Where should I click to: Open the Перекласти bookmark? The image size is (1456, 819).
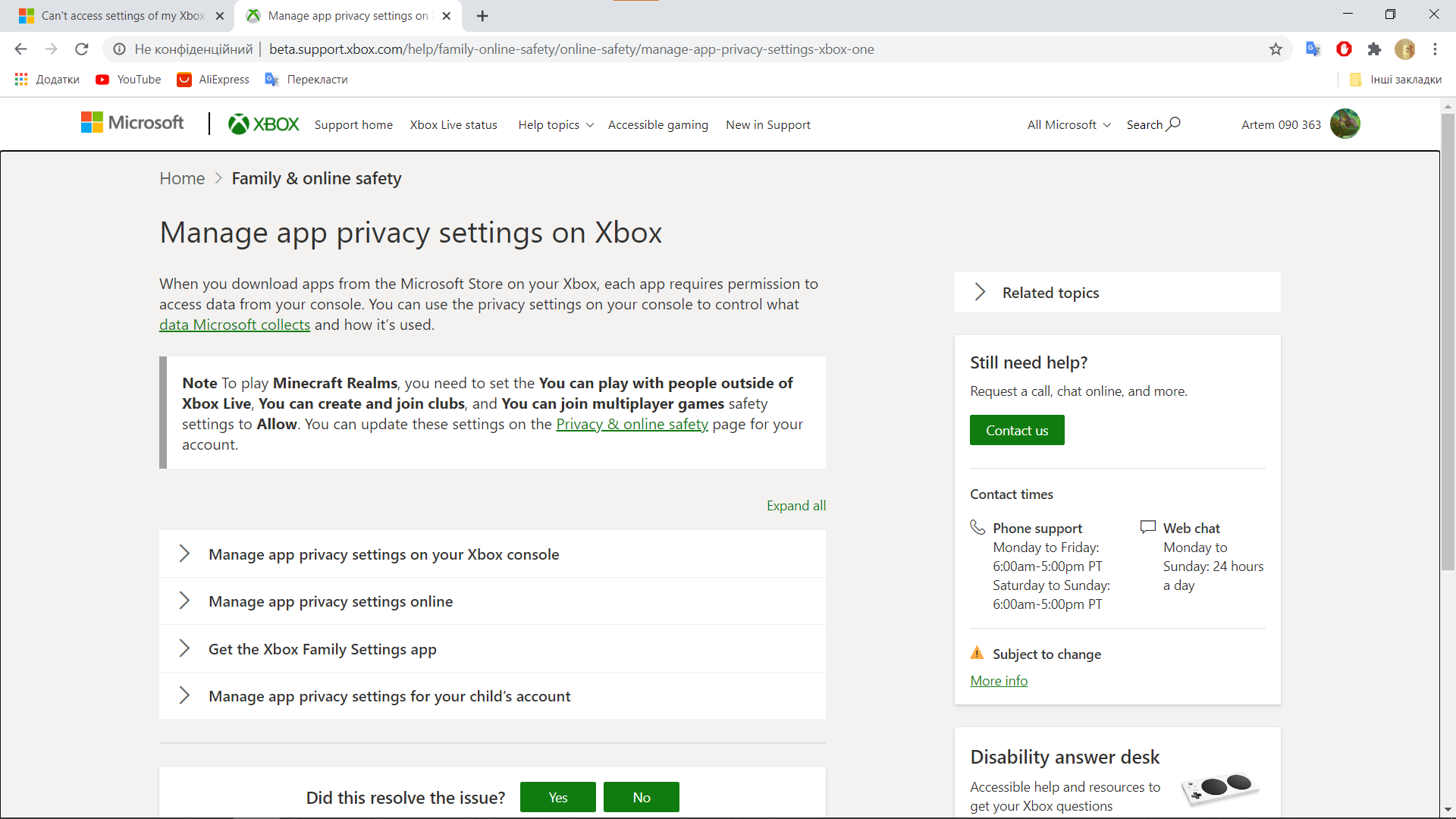(306, 80)
